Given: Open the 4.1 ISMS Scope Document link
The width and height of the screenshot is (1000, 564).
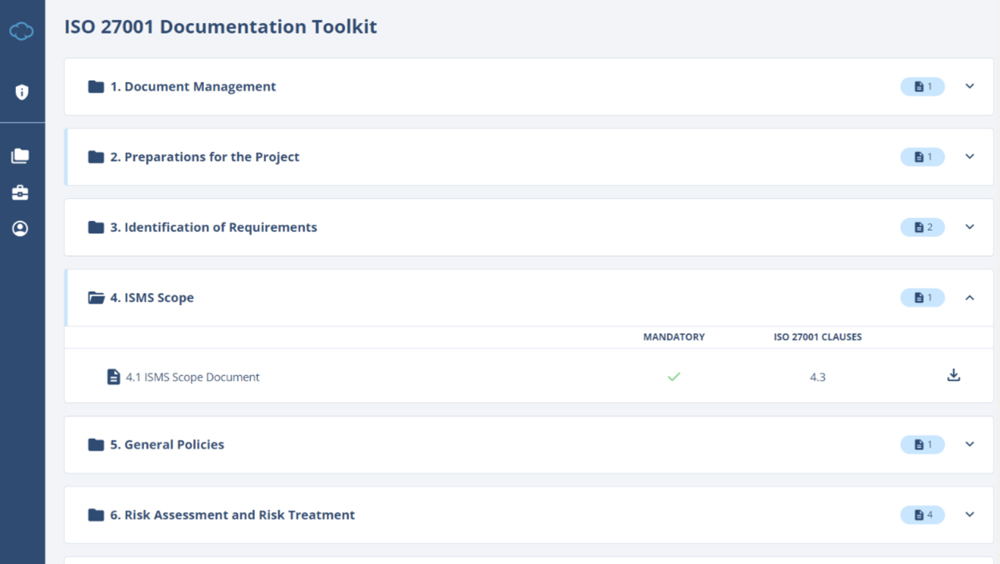Looking at the screenshot, I should pyautogui.click(x=192, y=377).
